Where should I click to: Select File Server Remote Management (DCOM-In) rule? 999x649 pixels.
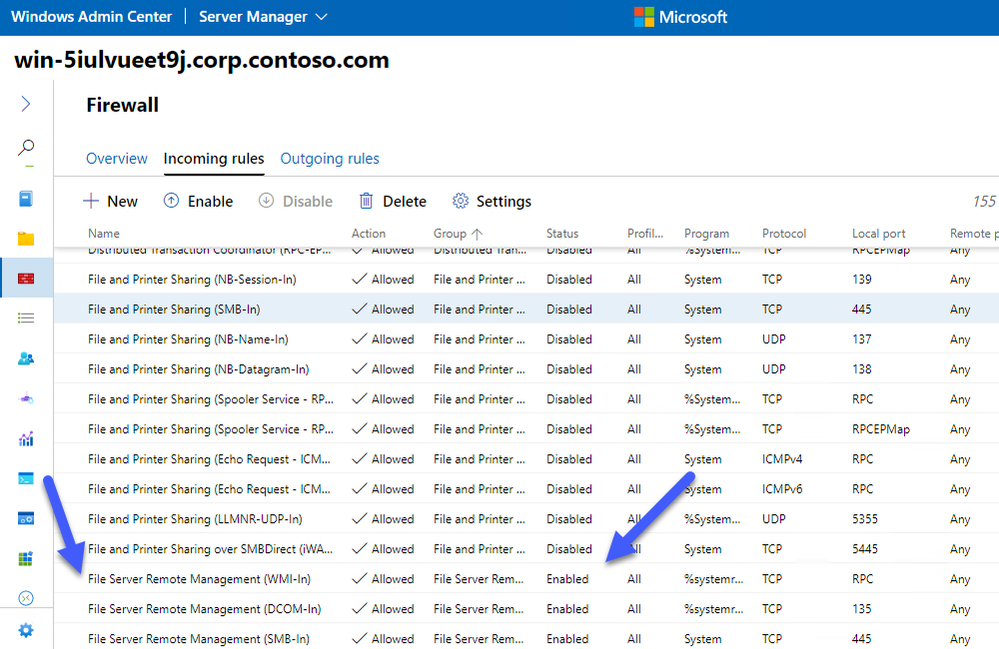(526, 609)
